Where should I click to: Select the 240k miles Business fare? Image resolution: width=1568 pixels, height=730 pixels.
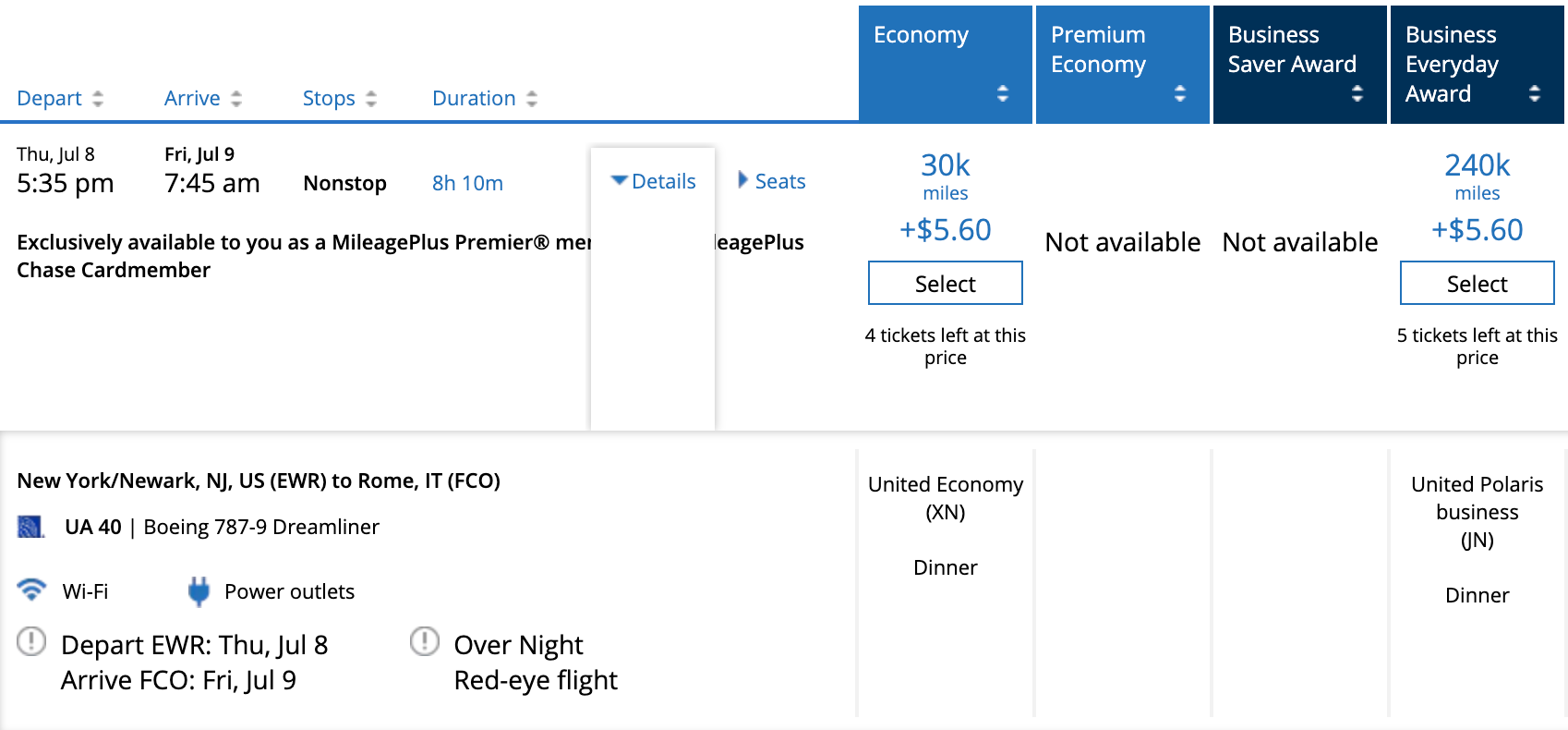pyautogui.click(x=1478, y=283)
